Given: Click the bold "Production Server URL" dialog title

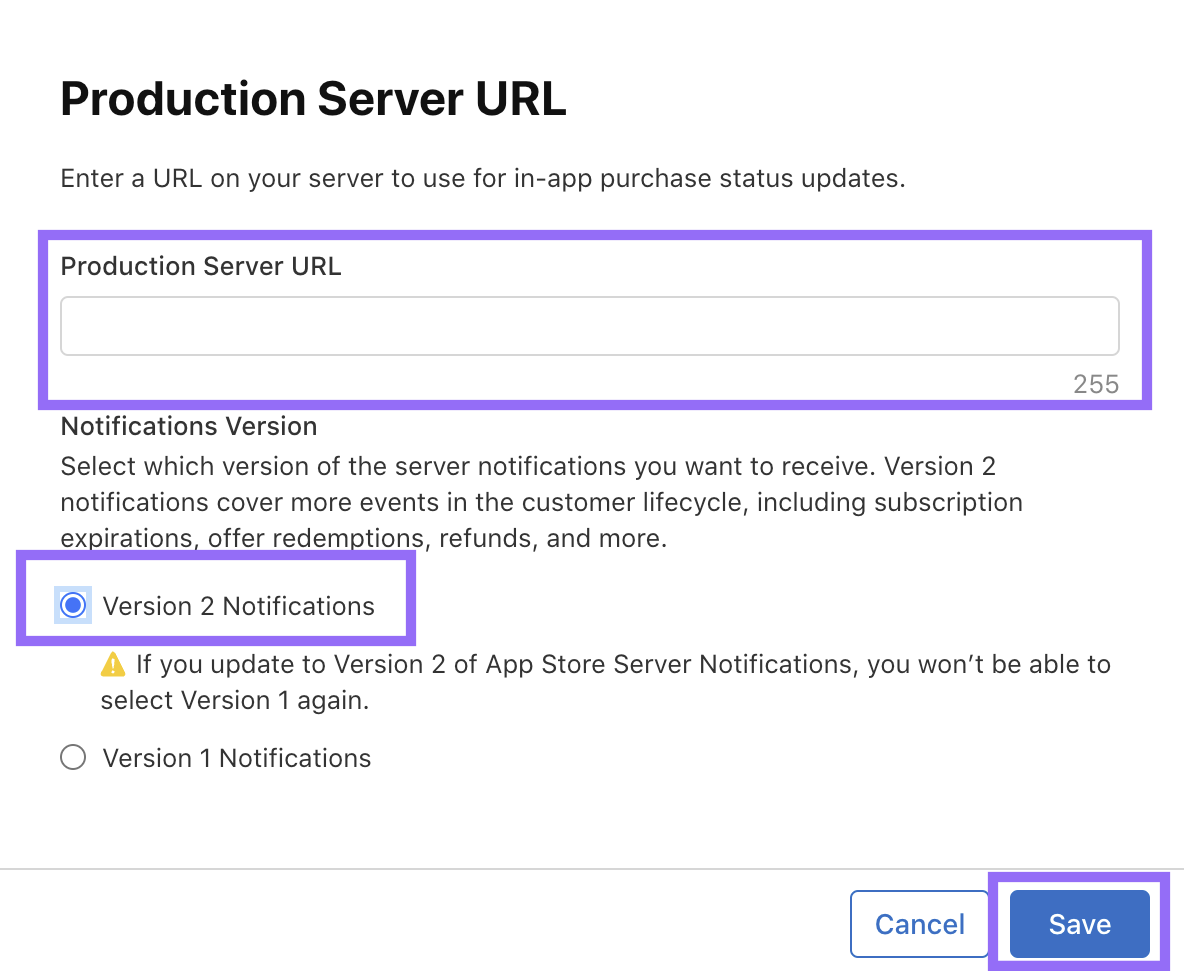Looking at the screenshot, I should [x=313, y=100].
